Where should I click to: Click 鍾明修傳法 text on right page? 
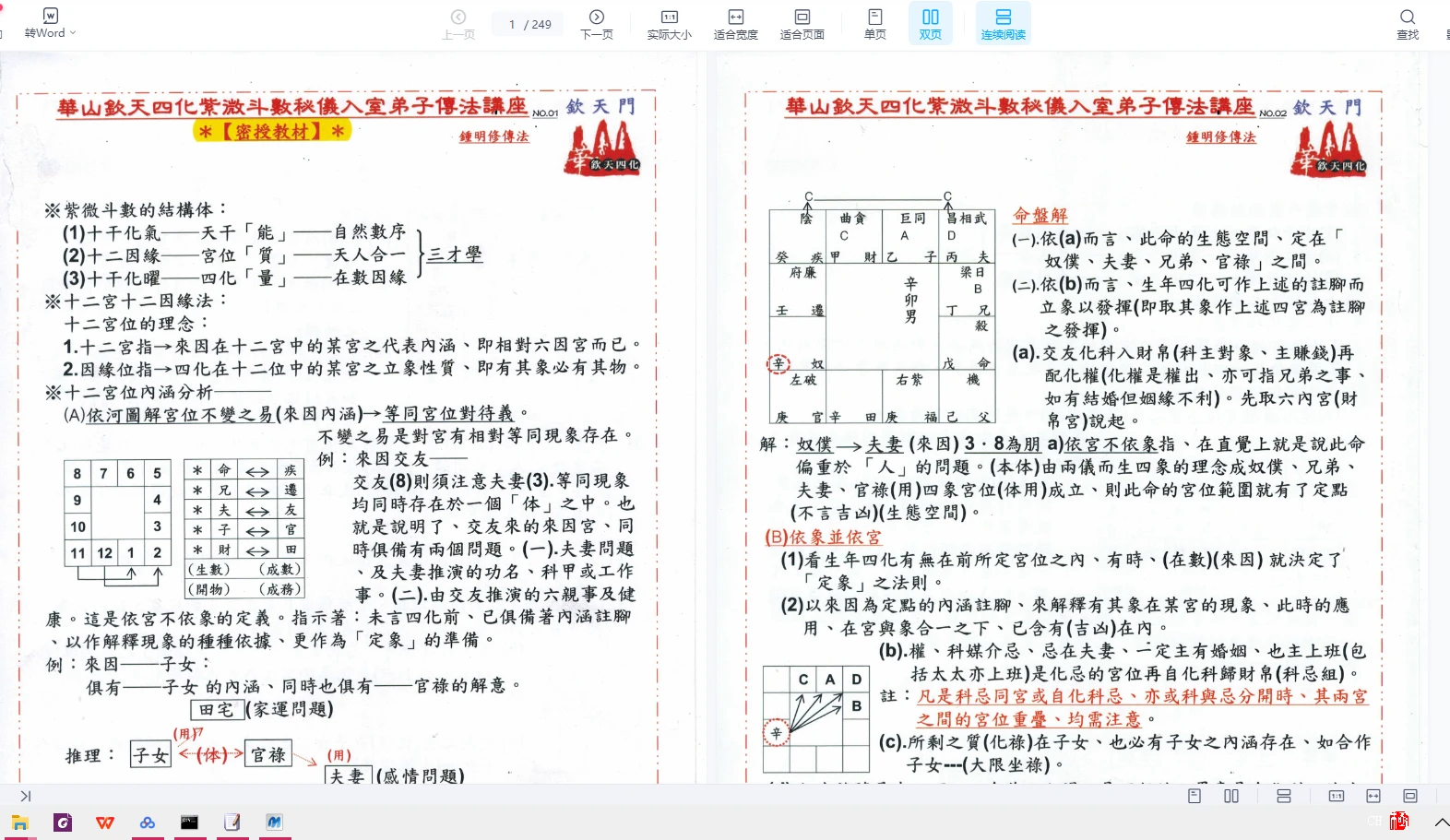(x=1221, y=136)
